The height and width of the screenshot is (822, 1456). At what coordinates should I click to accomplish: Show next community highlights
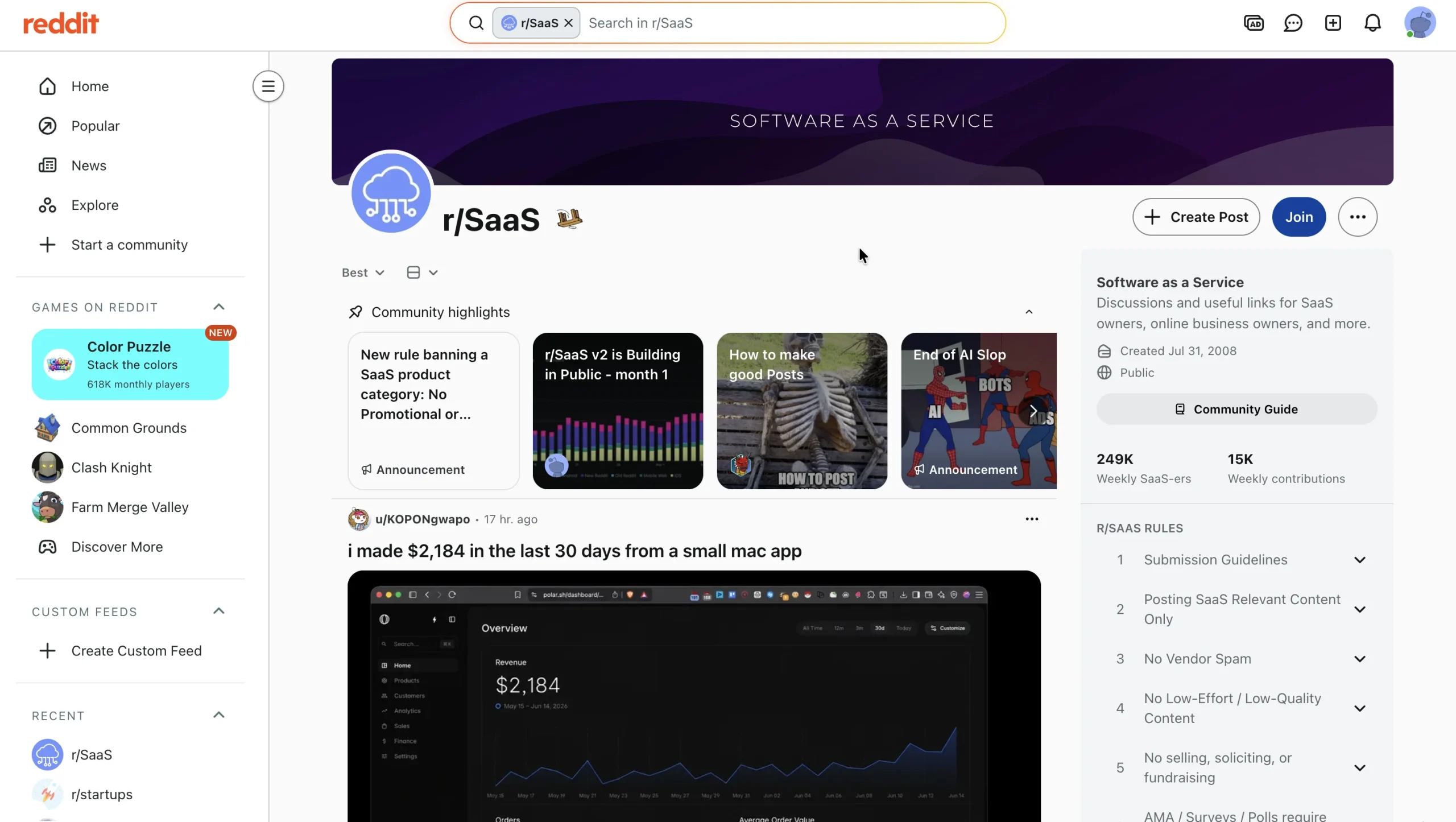1033,411
